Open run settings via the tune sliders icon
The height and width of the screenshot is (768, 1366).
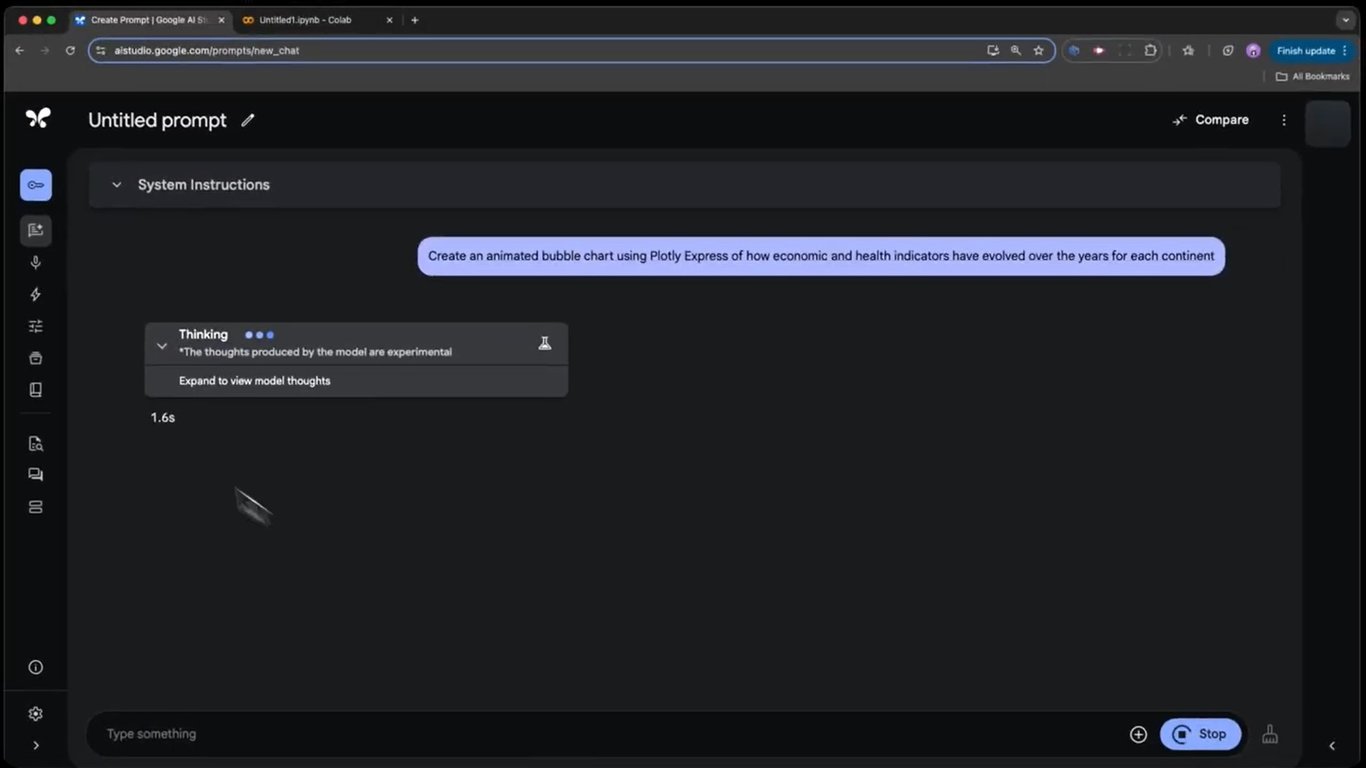coord(35,326)
